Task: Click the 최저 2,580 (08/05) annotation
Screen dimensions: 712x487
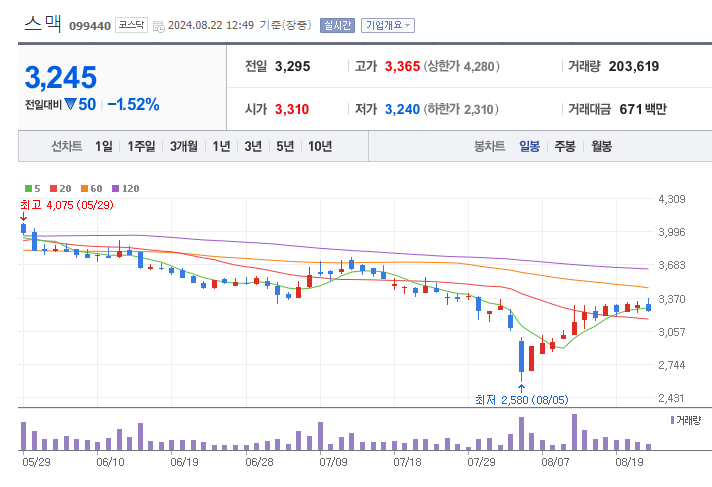Action: (522, 400)
